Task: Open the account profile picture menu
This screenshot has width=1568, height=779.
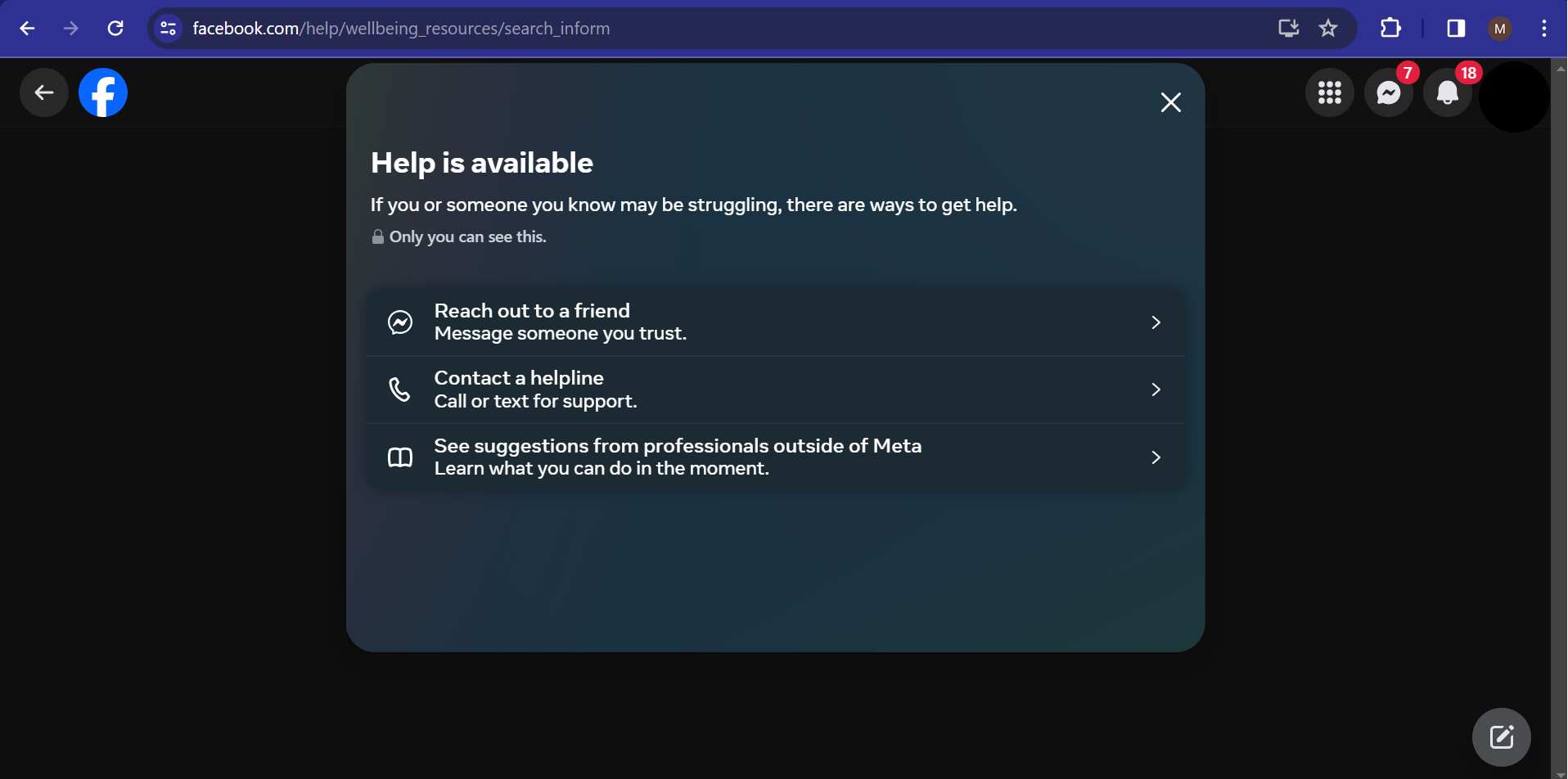Action: 1515,97
